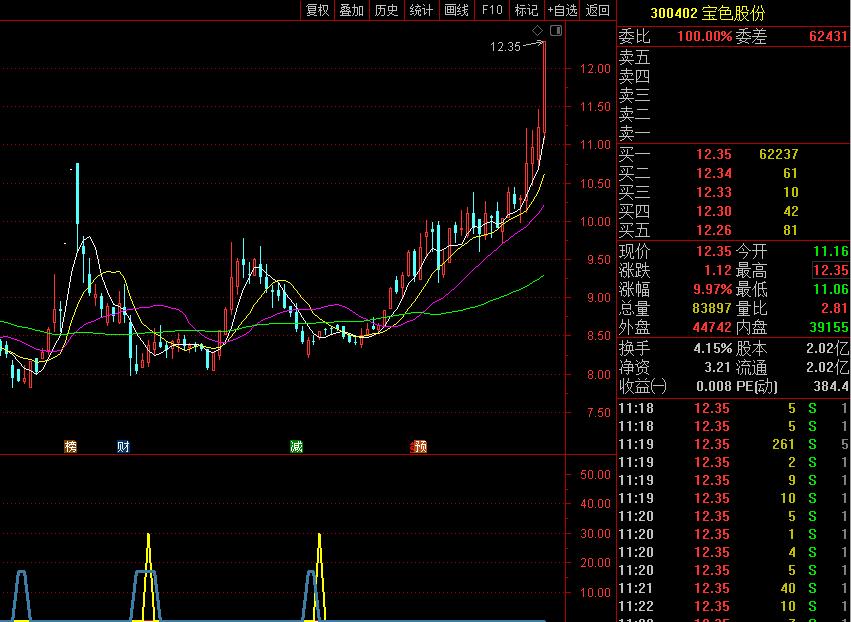Select the 11:22 trade row

pos(734,606)
